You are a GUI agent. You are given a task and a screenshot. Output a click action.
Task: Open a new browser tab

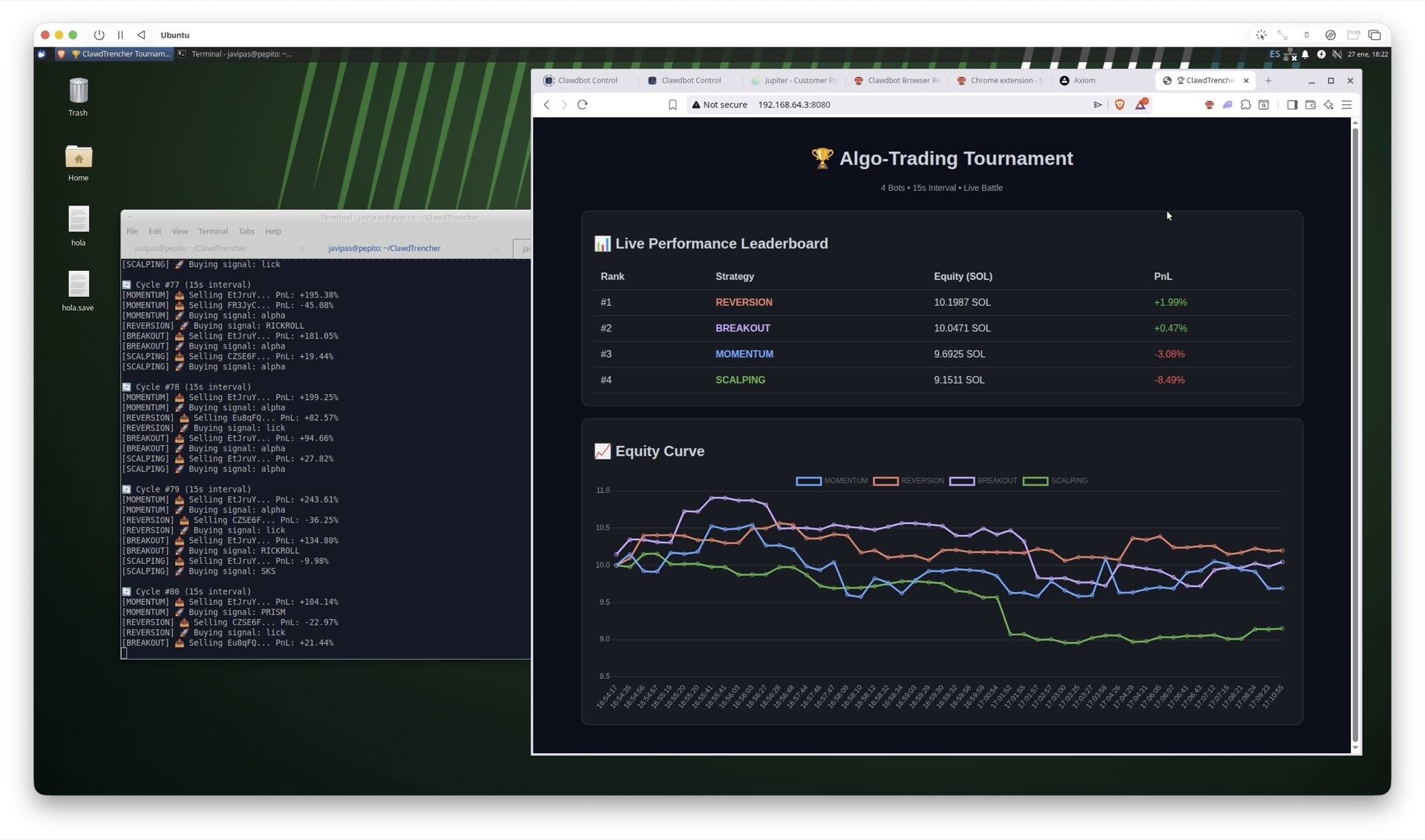coord(1268,80)
